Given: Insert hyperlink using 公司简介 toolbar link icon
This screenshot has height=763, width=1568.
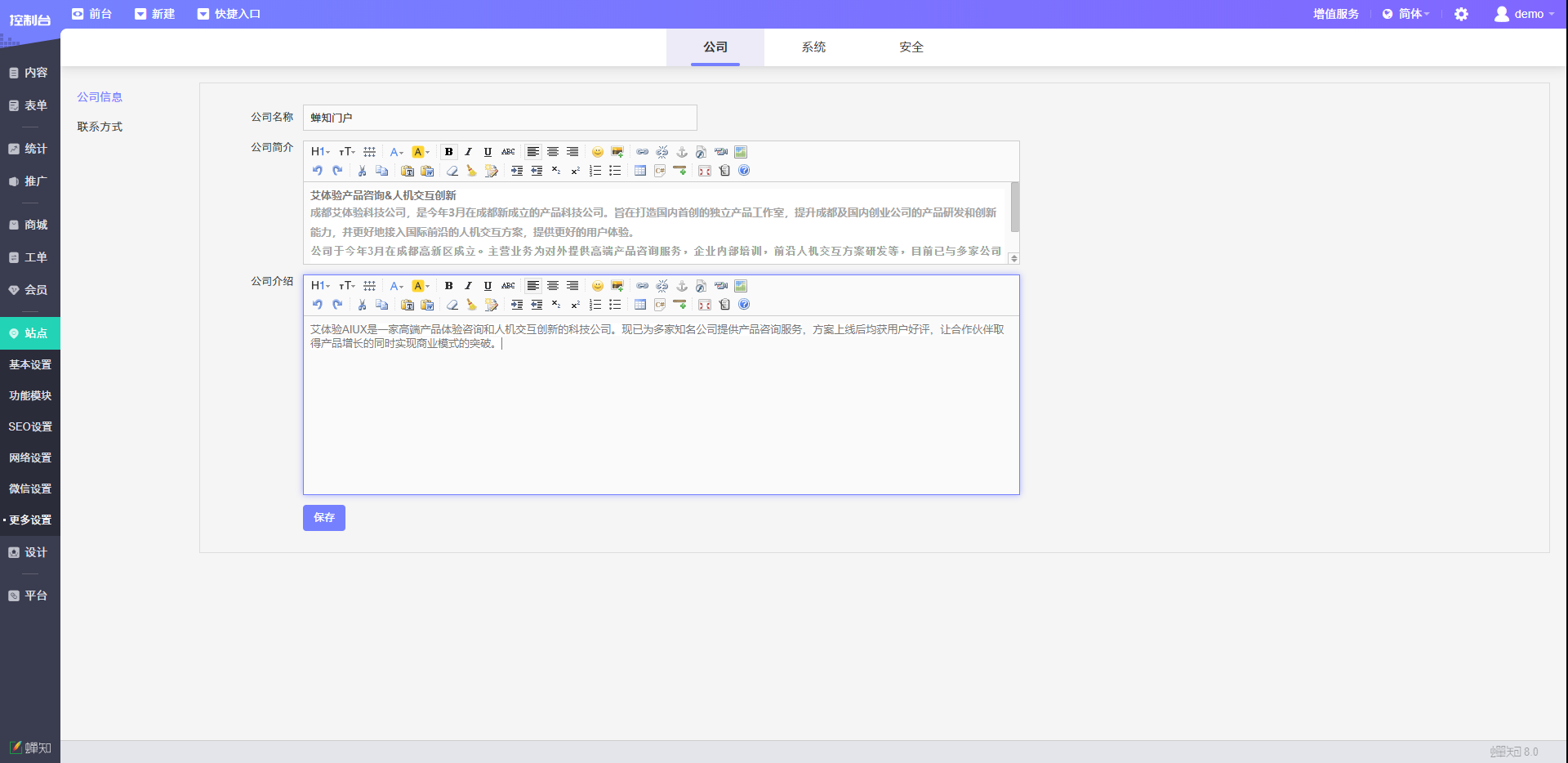Looking at the screenshot, I should [643, 152].
